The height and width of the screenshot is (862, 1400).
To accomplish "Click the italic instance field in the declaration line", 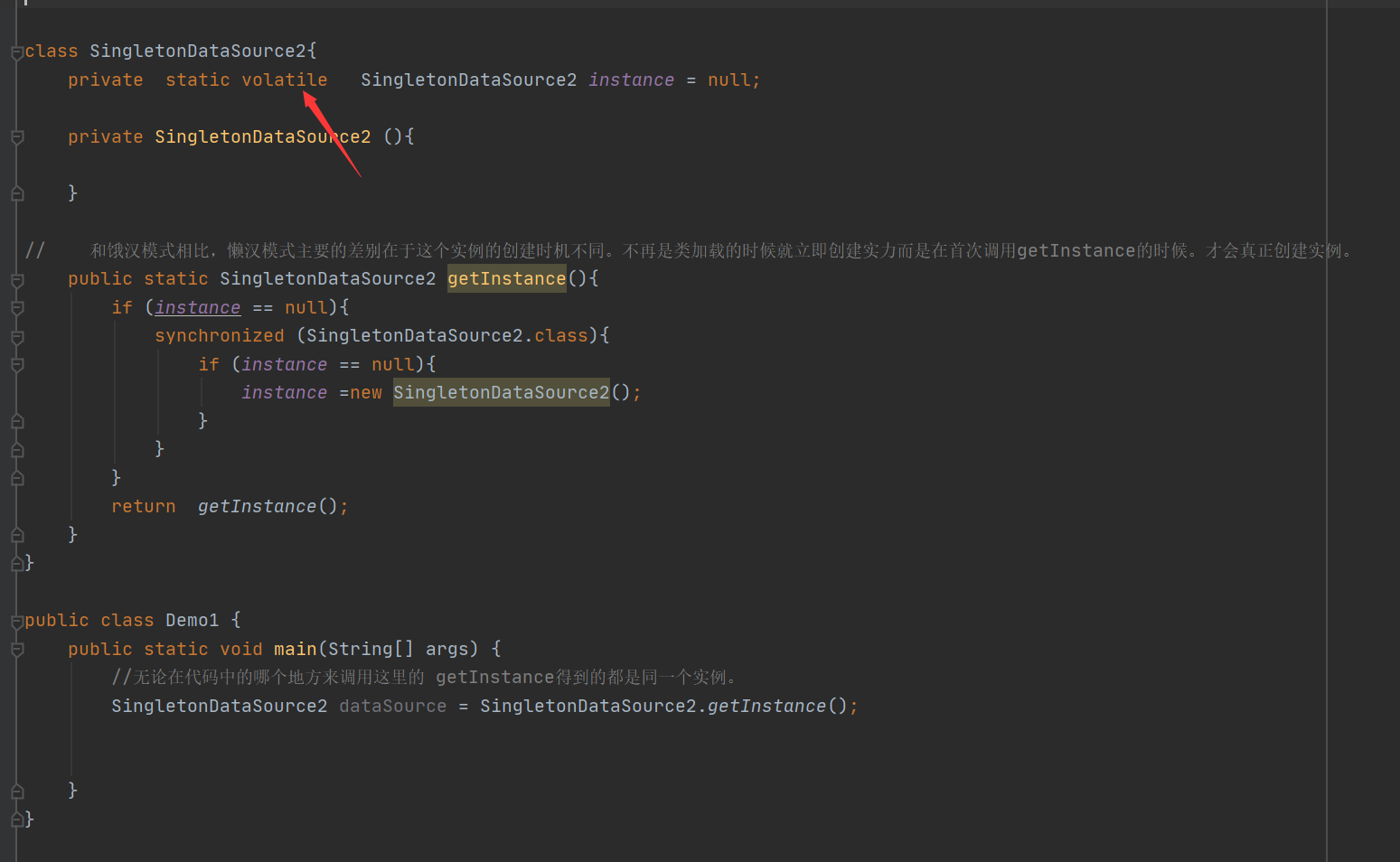I will (x=631, y=80).
